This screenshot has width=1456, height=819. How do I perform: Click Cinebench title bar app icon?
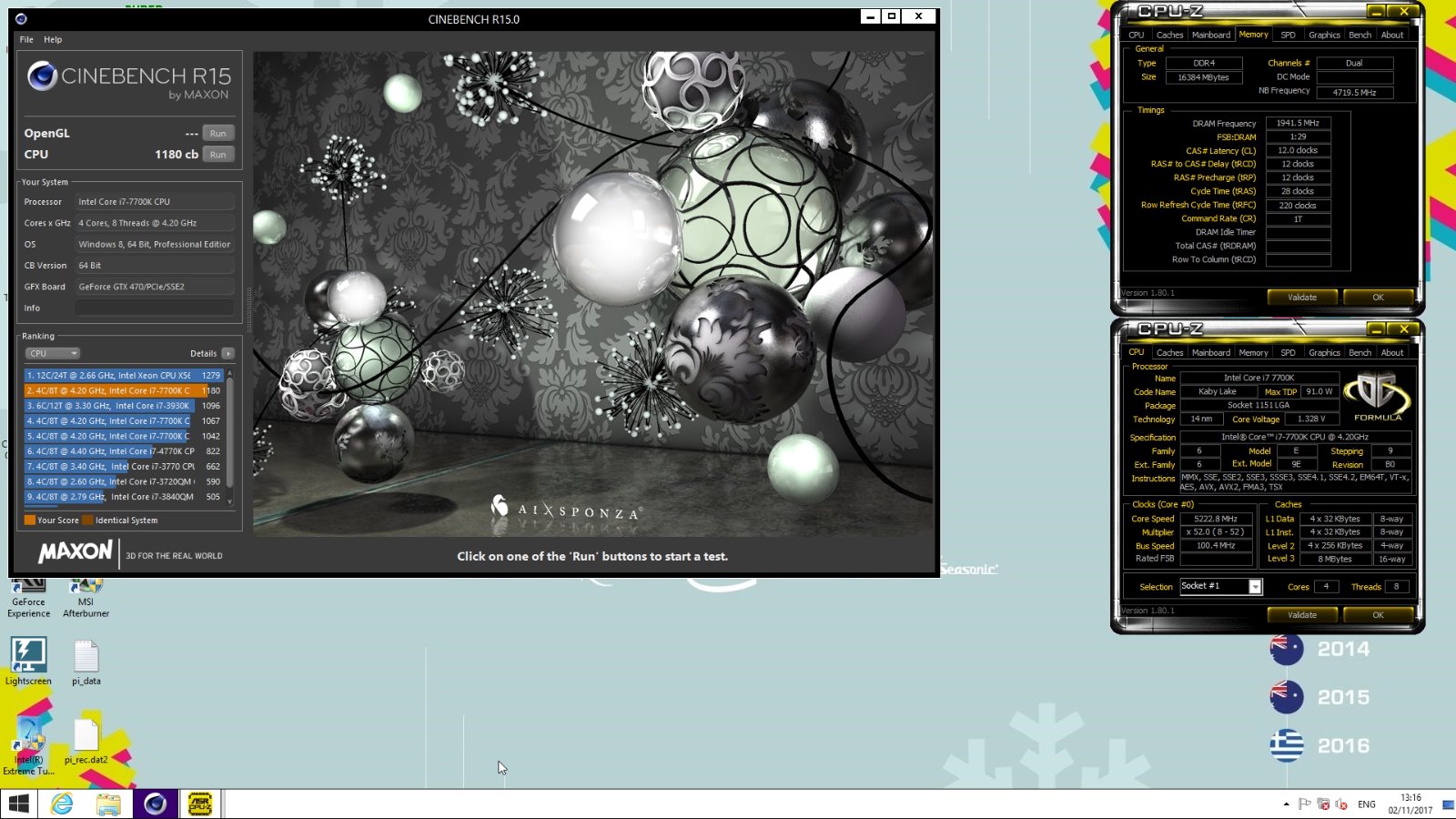[x=21, y=18]
